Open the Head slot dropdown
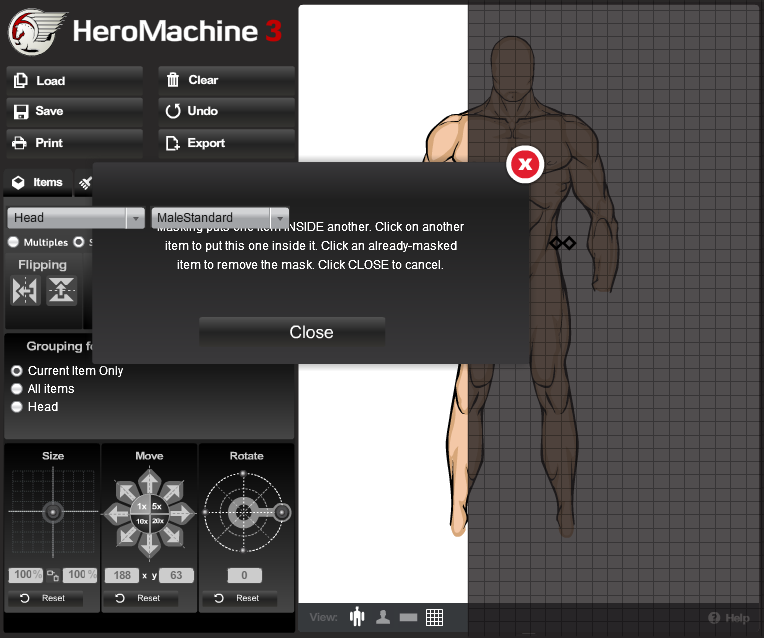 76,218
